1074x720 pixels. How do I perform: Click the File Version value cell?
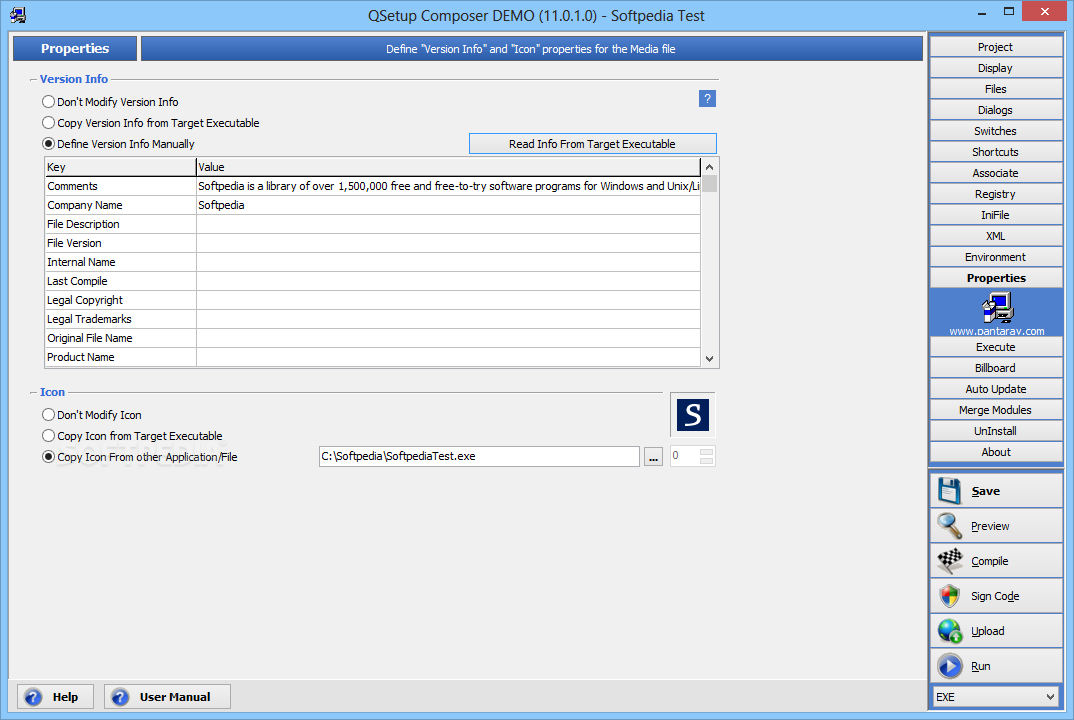(x=448, y=243)
